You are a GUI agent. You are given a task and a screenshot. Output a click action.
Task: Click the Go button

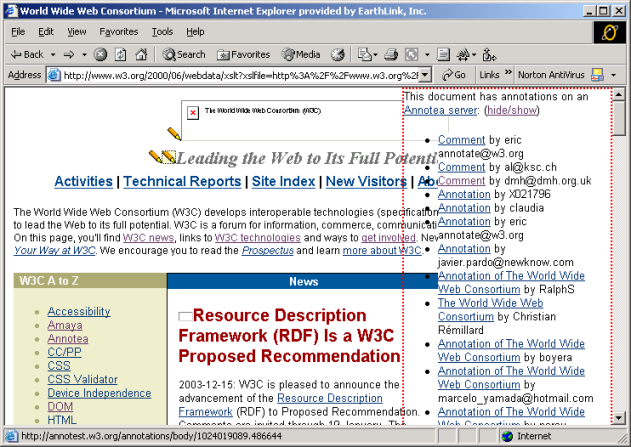point(454,75)
